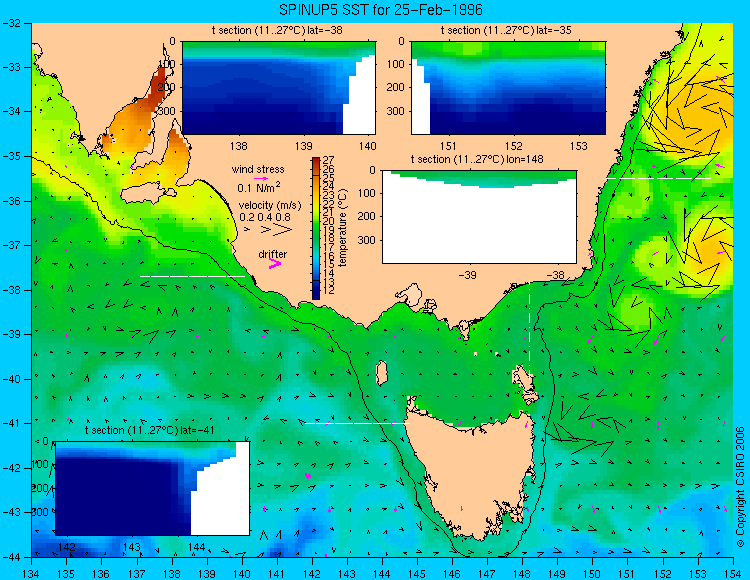The width and height of the screenshot is (750, 580).
Task: Click Flinders Island northeast of Tasmania
Action: tap(525, 381)
